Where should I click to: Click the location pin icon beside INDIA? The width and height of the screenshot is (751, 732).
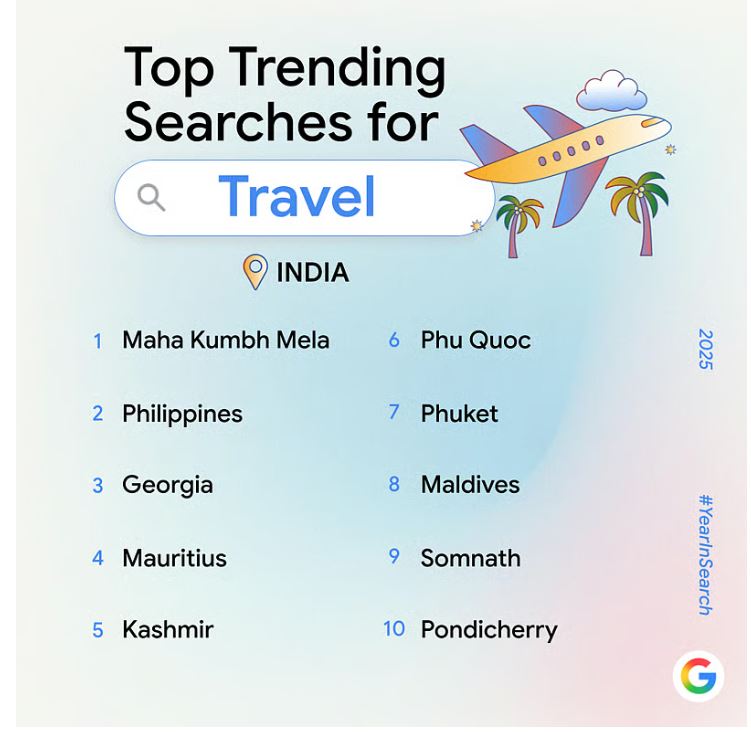tap(256, 271)
